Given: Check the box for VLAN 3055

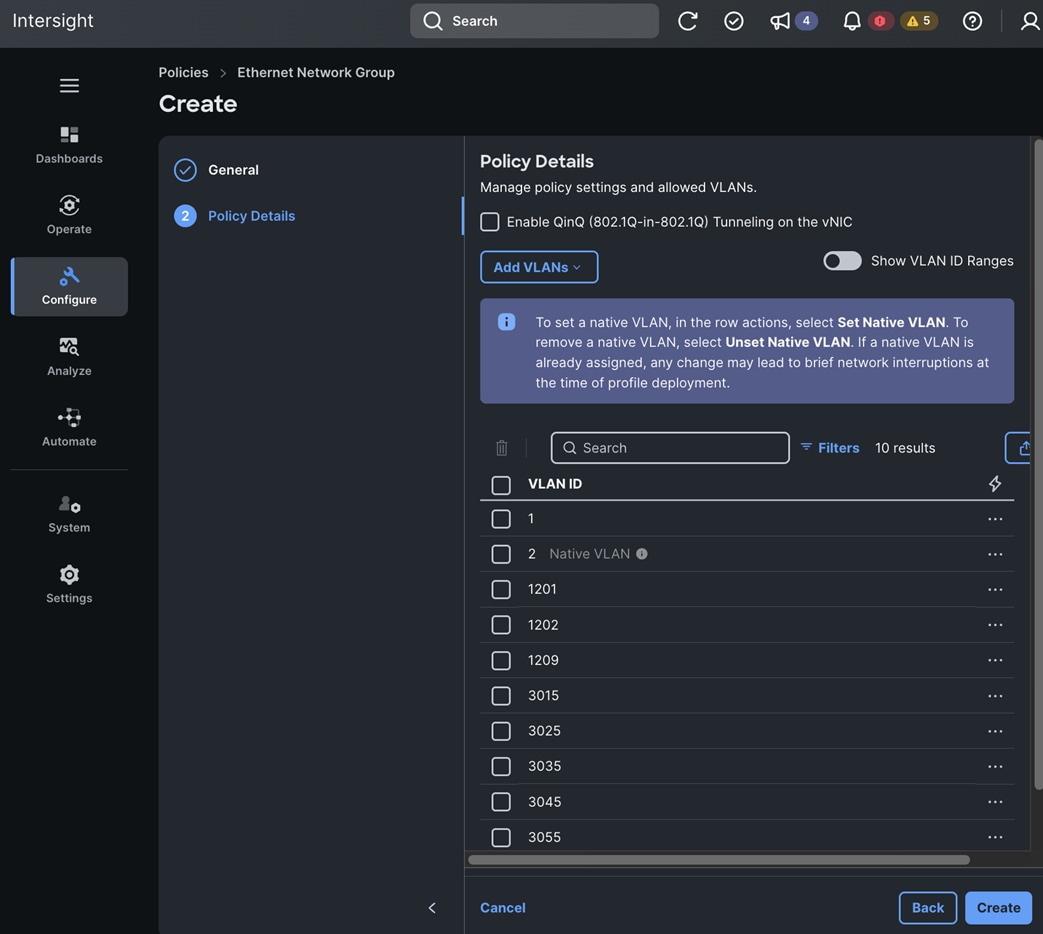Looking at the screenshot, I should (x=501, y=838).
